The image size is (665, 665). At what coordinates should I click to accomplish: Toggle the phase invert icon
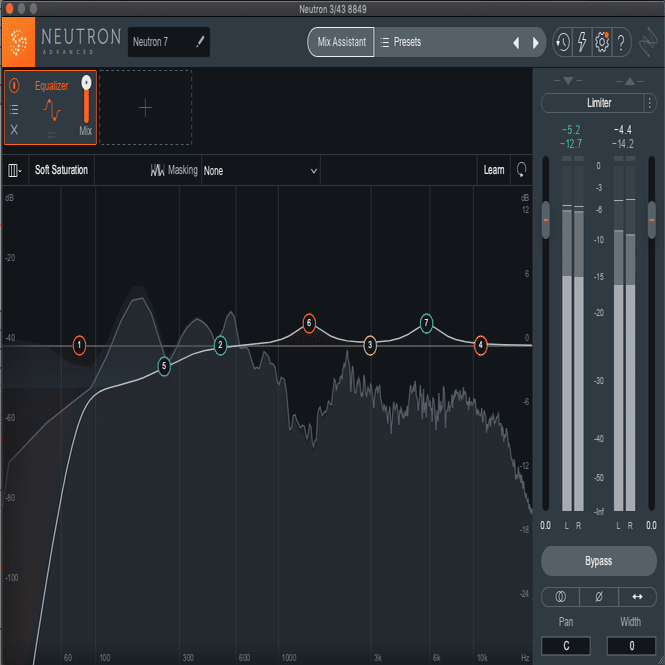pos(599,597)
